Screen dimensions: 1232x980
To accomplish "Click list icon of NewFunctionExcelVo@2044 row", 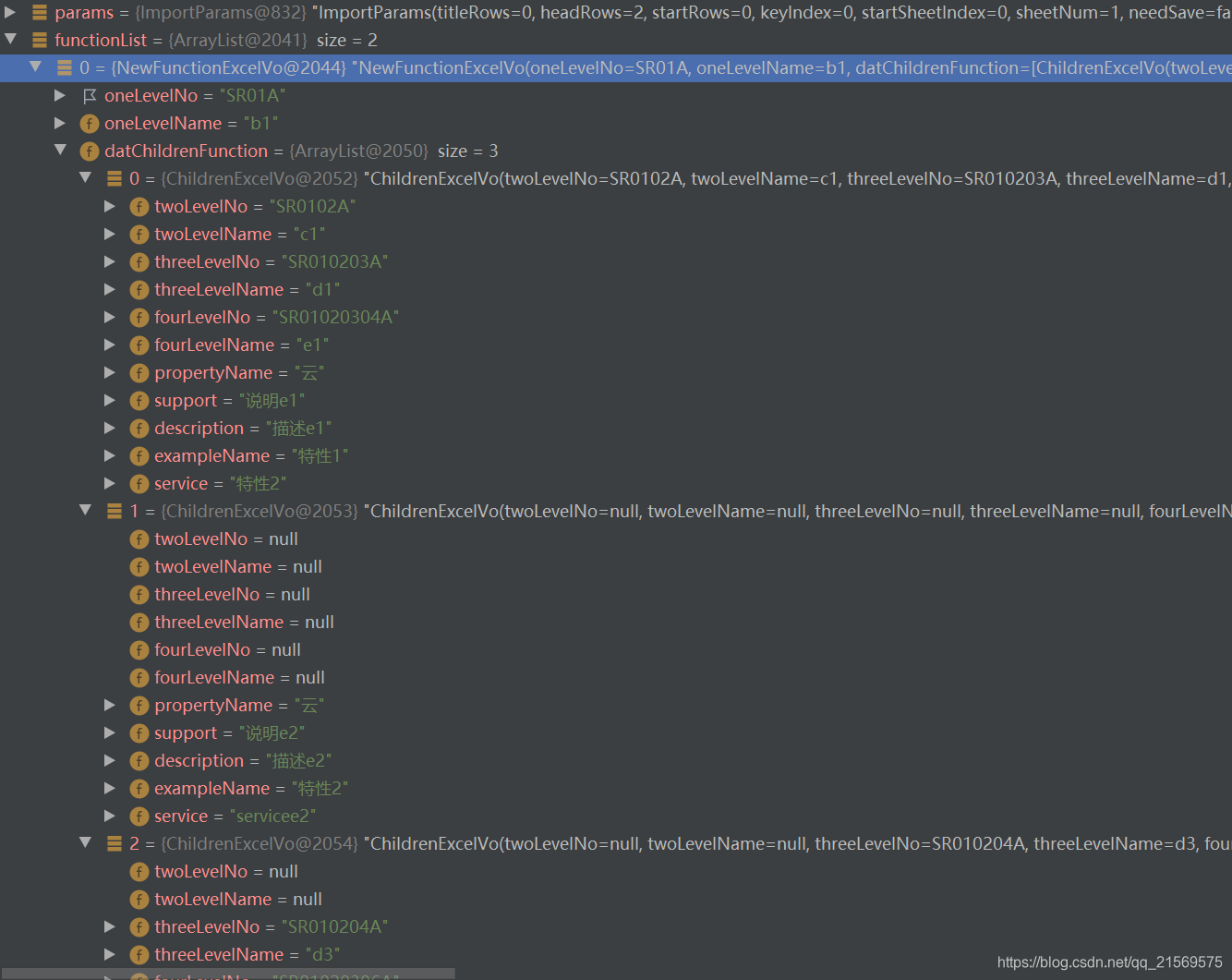I will (x=65, y=68).
